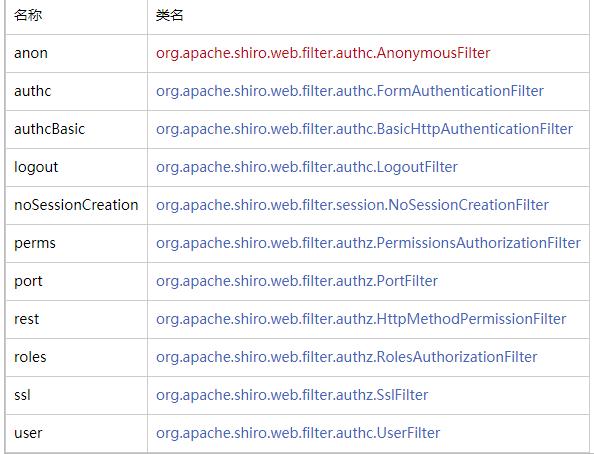Viewport: 594px width, 454px height.
Task: Open the RolesAuthorizationFilter class link
Action: 347,357
